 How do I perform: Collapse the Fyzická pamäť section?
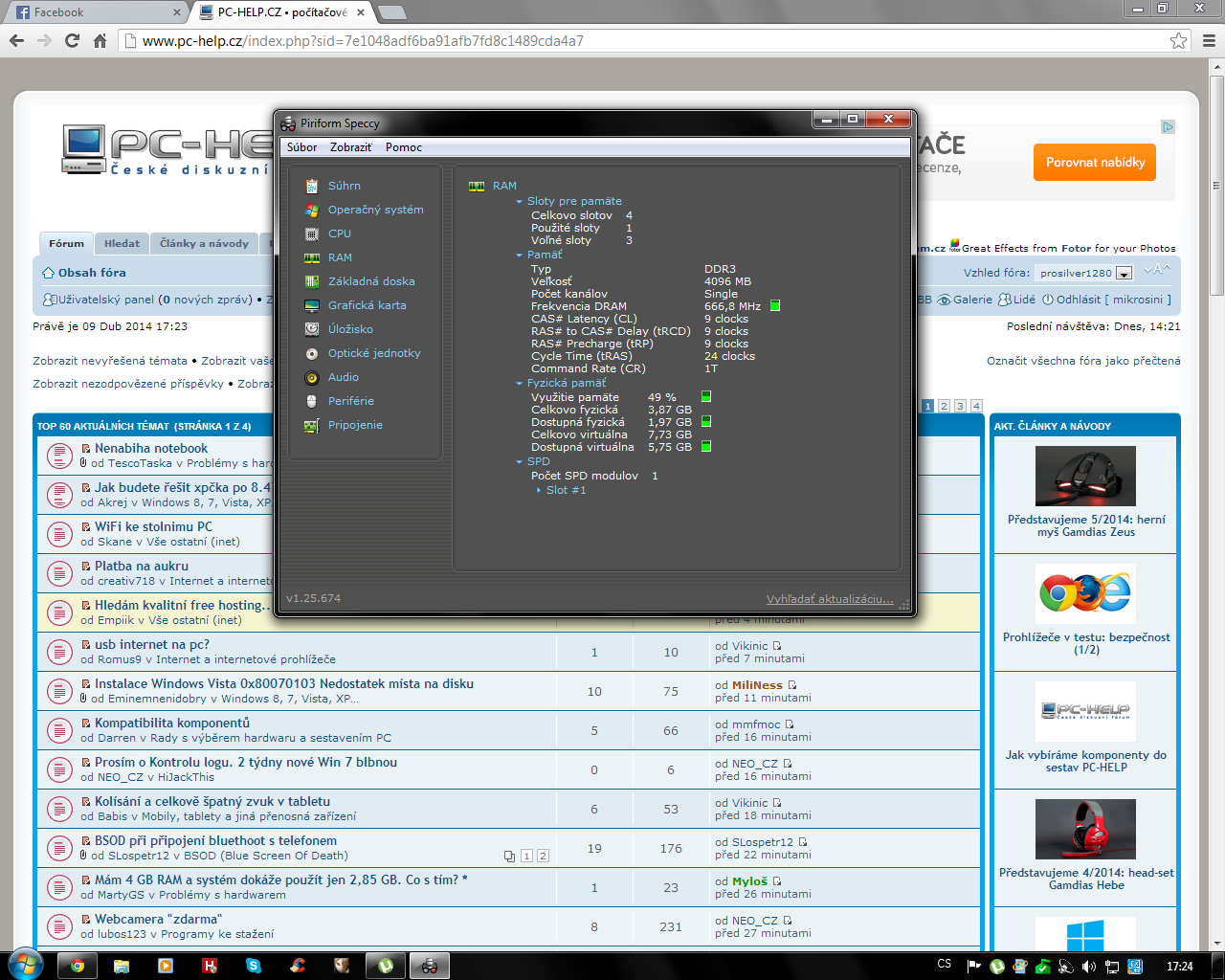coord(519,384)
